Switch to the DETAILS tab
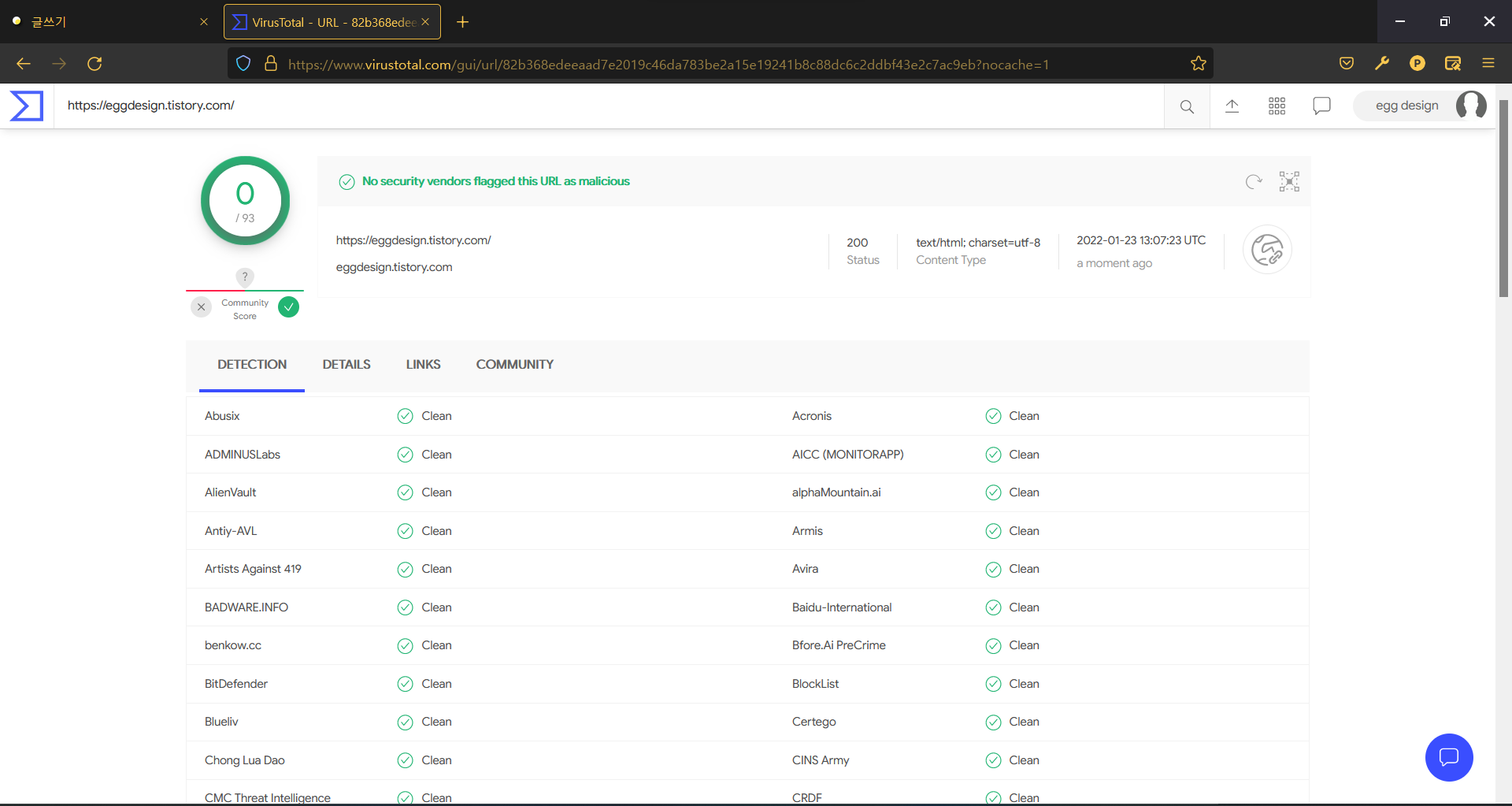This screenshot has height=806, width=1512. pyautogui.click(x=346, y=365)
